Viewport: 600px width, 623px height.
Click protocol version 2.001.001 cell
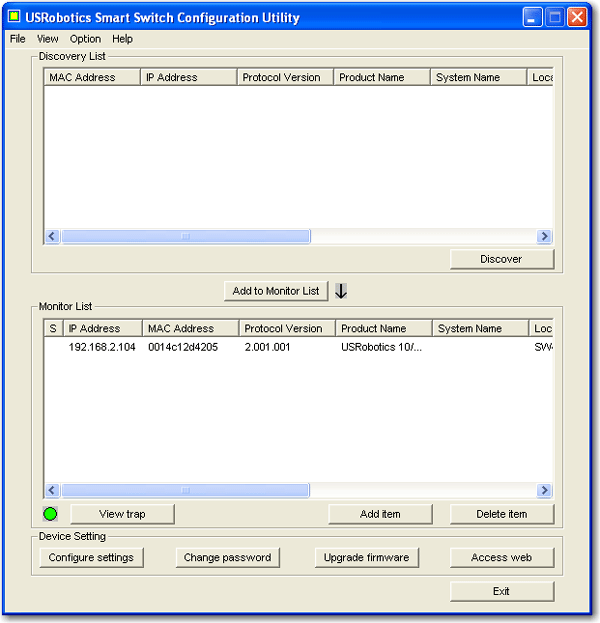point(267,347)
